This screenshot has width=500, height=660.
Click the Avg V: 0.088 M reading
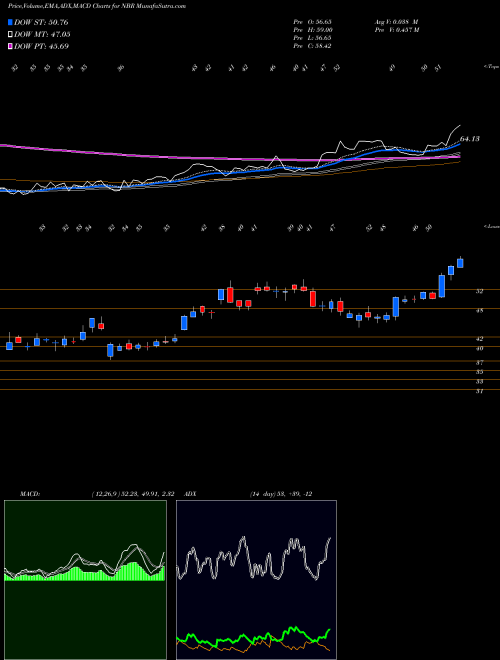[x=396, y=22]
